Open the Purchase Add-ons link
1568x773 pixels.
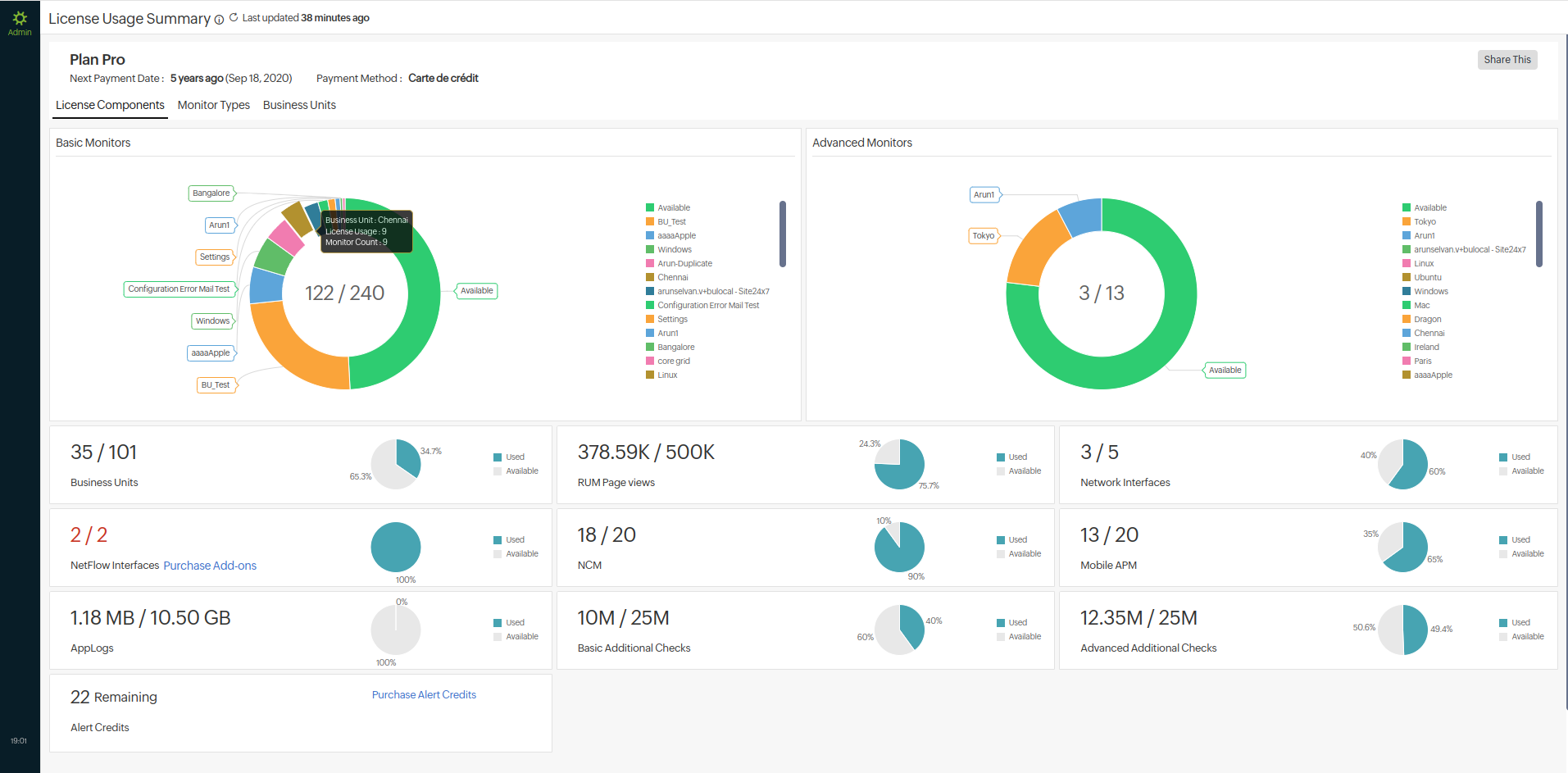[x=210, y=566]
